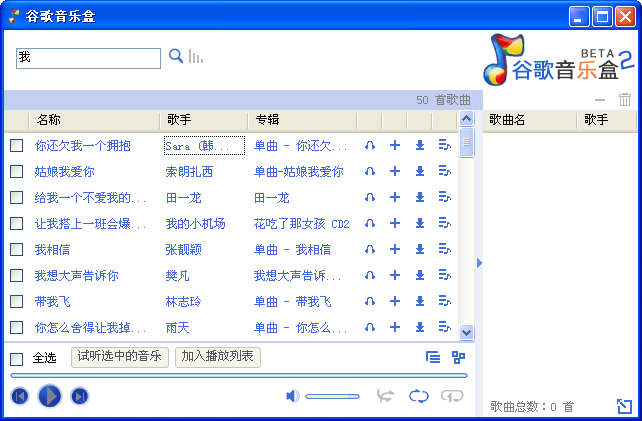Image resolution: width=642 pixels, height=421 pixels.
Task: Listen to 带我飞 via headphone icon
Action: point(370,301)
